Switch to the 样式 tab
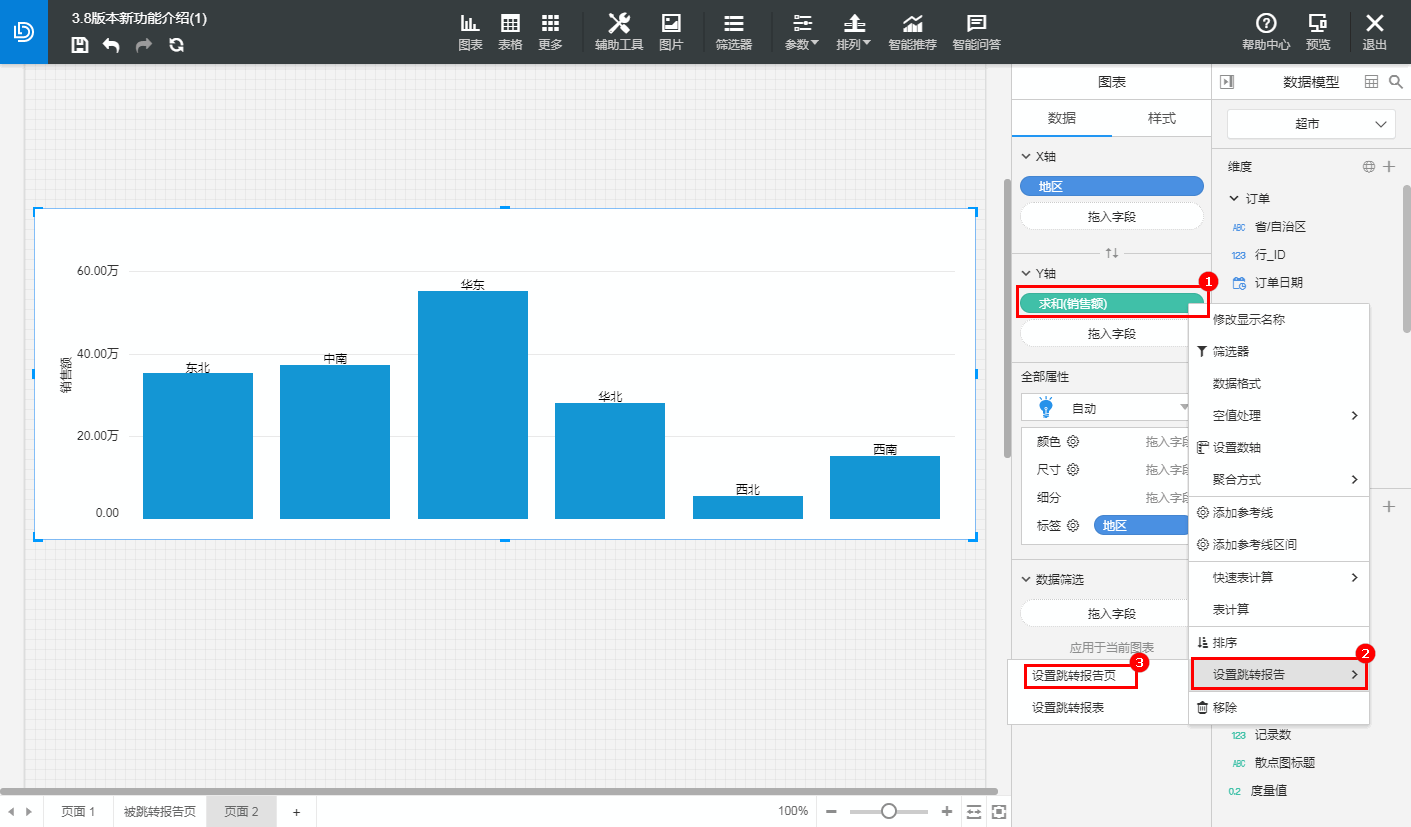The height and width of the screenshot is (827, 1411). pos(1161,118)
